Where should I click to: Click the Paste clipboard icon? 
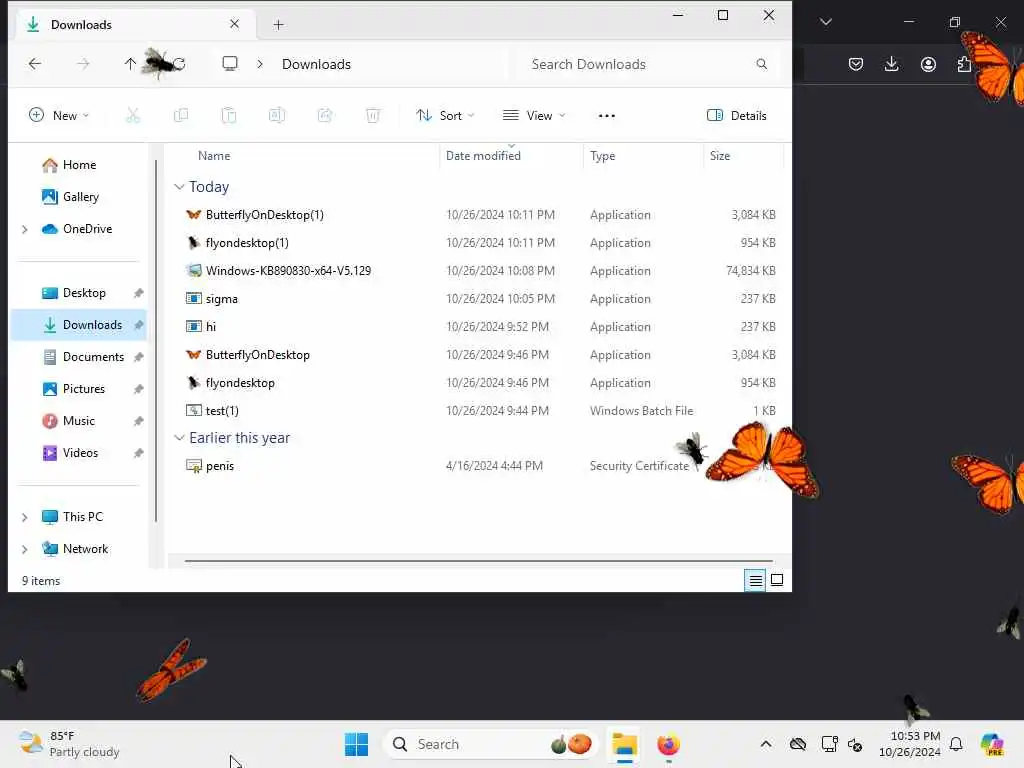(x=229, y=116)
